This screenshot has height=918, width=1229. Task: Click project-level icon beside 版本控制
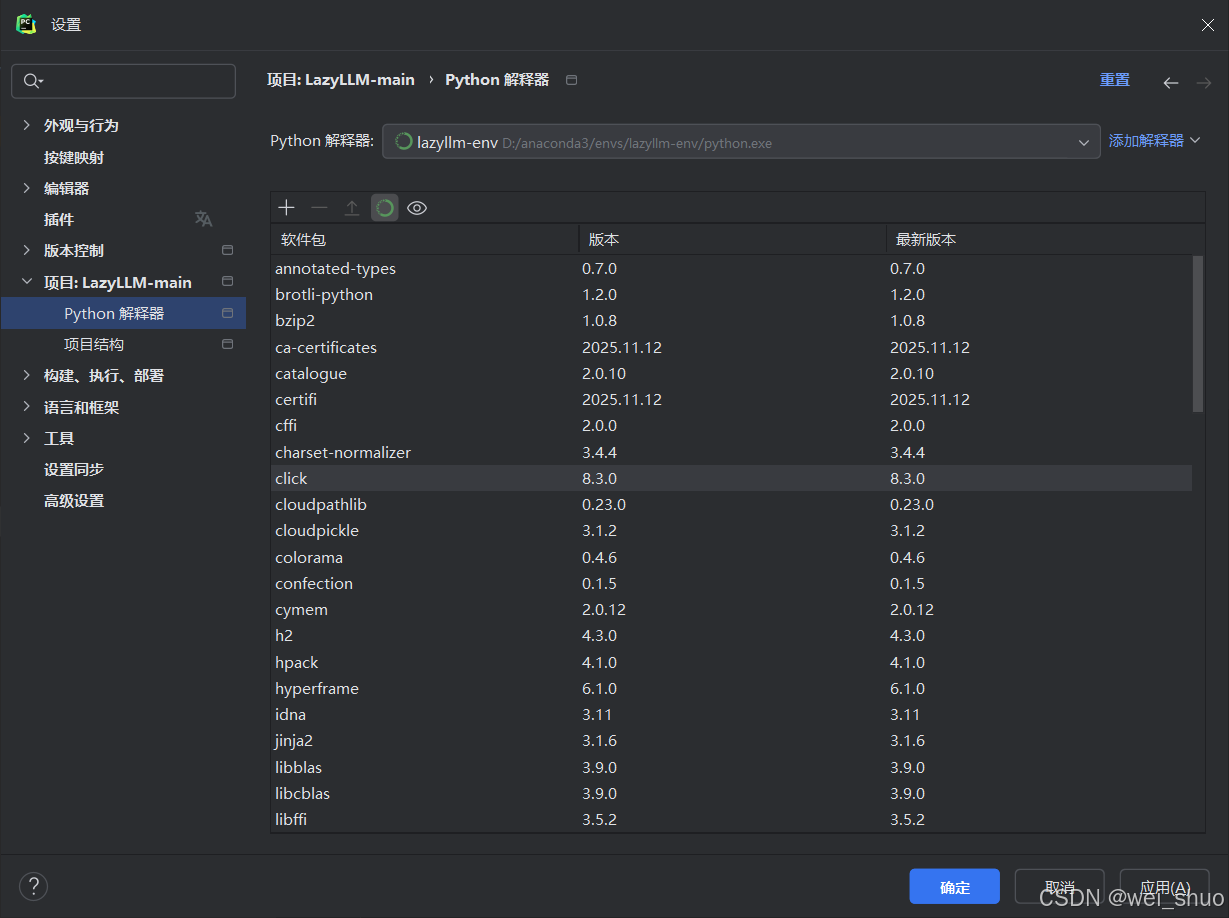(x=227, y=250)
